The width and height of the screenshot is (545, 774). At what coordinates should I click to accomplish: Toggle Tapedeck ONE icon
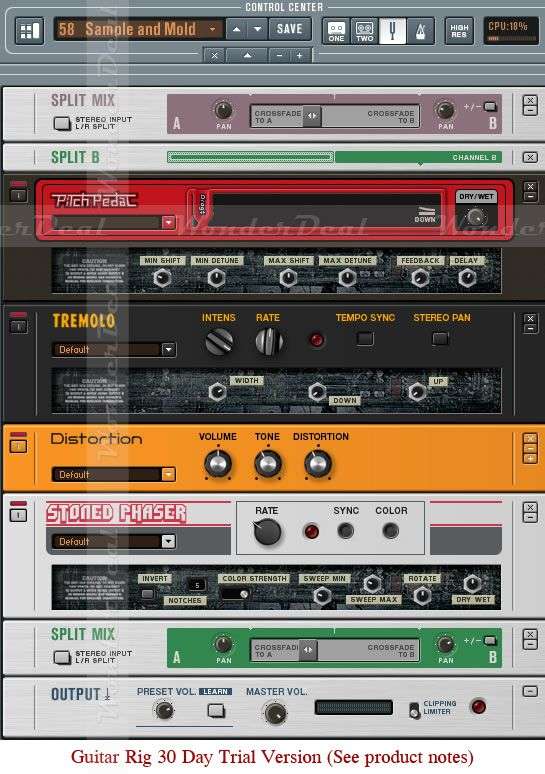coord(336,31)
